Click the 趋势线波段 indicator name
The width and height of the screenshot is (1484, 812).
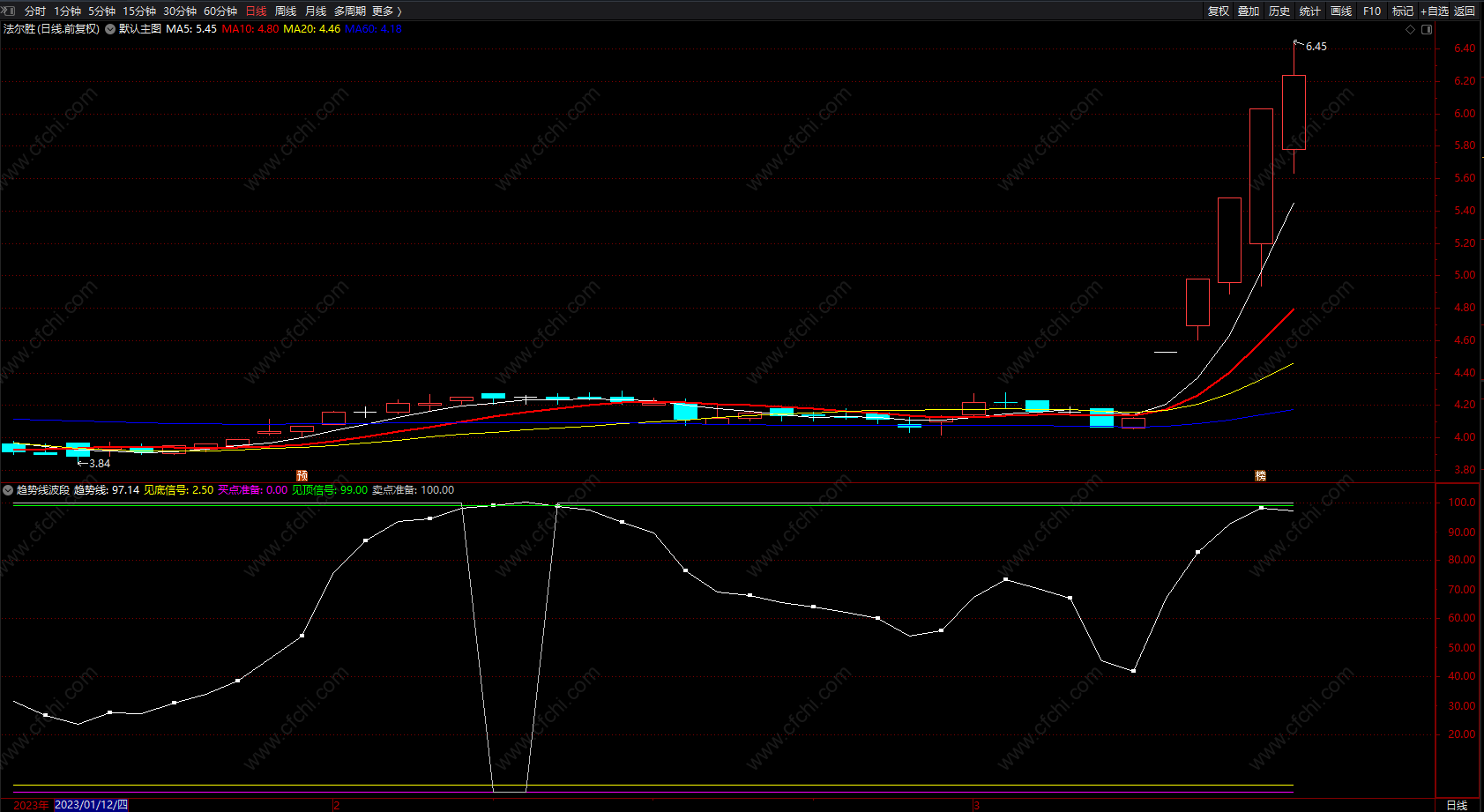[x=43, y=490]
